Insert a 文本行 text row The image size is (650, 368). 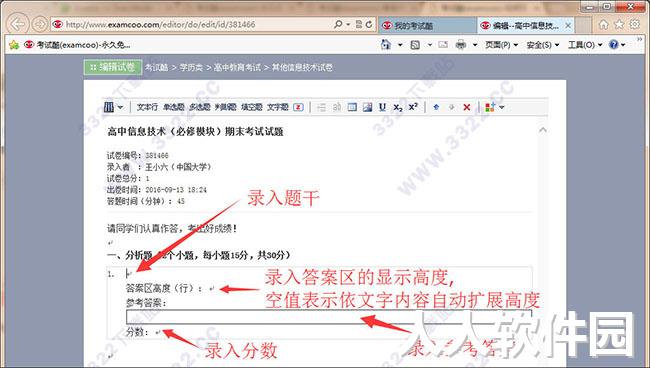147,107
